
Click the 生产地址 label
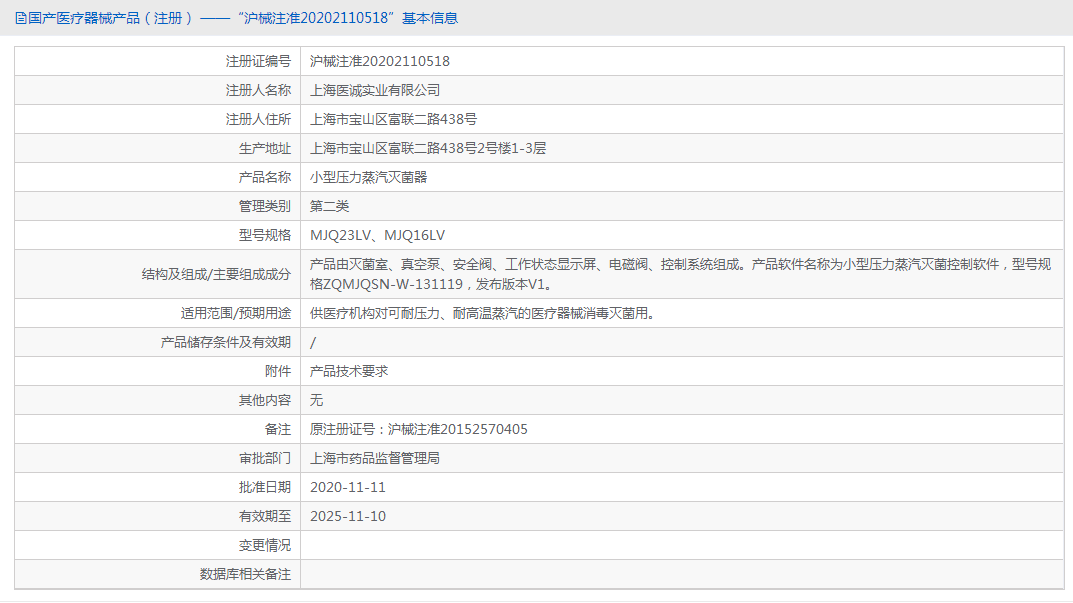(265, 149)
